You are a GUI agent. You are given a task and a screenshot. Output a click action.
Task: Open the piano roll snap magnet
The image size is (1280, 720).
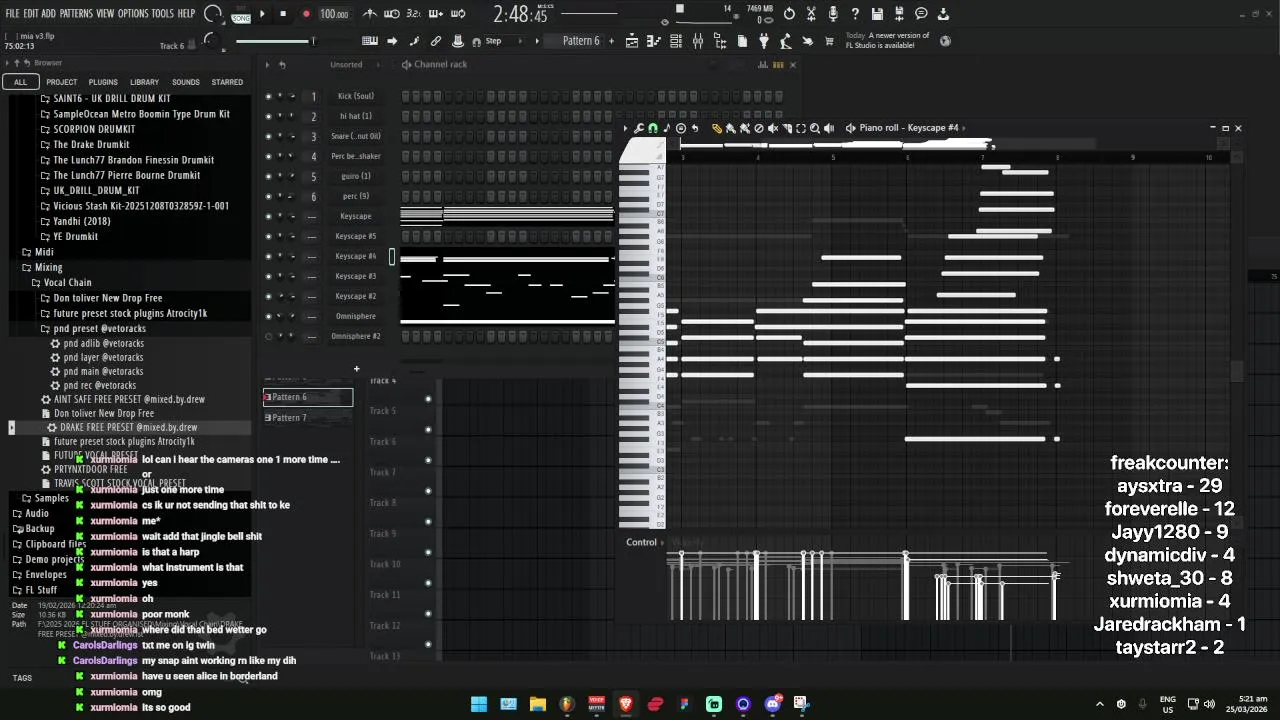pyautogui.click(x=653, y=128)
